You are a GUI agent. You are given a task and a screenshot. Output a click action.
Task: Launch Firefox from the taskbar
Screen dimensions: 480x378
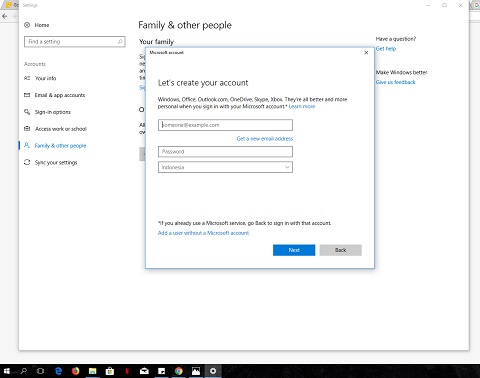pyautogui.click(x=75, y=371)
